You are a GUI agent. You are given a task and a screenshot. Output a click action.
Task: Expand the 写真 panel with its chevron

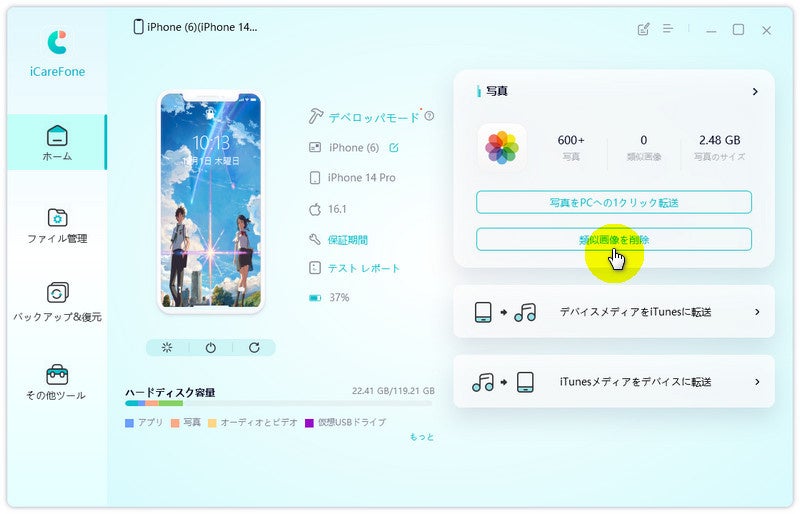pyautogui.click(x=755, y=91)
